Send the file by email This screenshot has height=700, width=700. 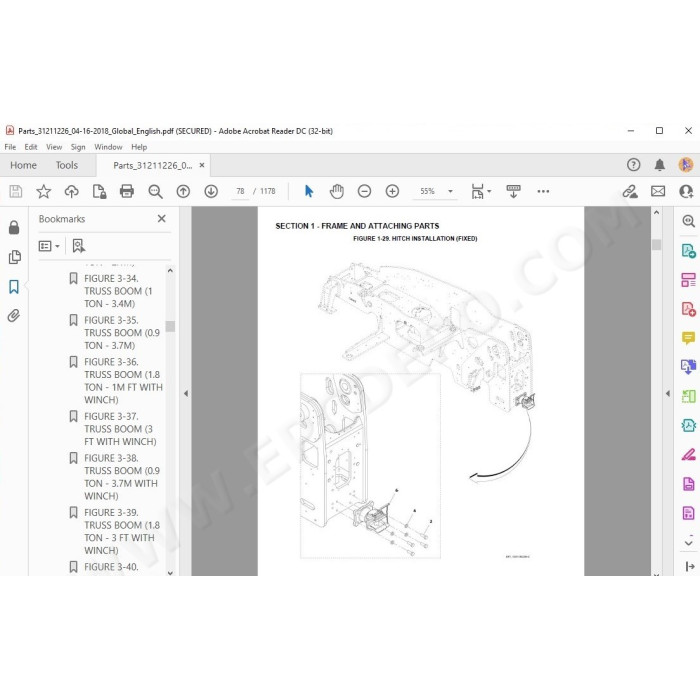[658, 192]
